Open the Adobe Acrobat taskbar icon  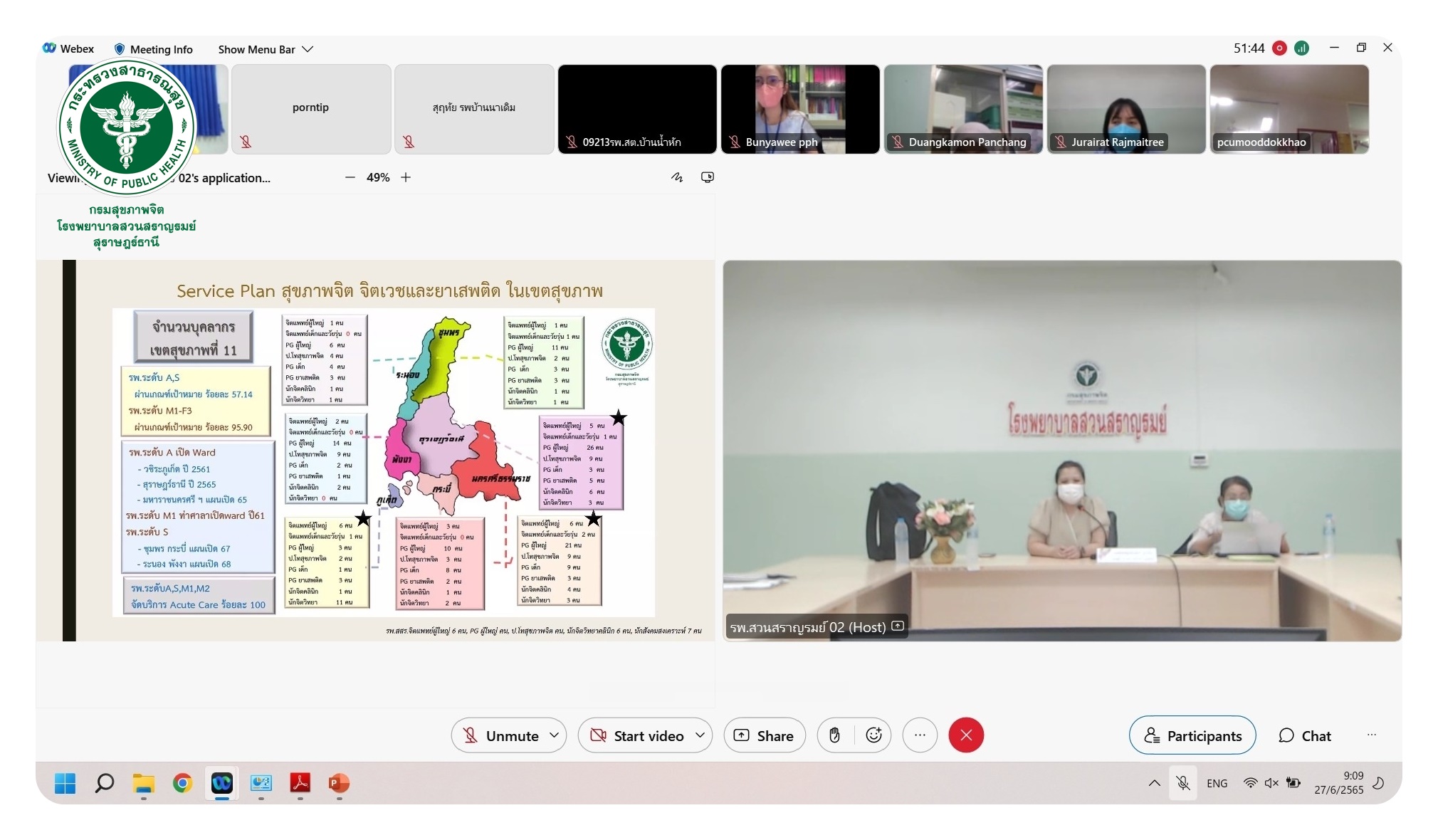pyautogui.click(x=300, y=783)
